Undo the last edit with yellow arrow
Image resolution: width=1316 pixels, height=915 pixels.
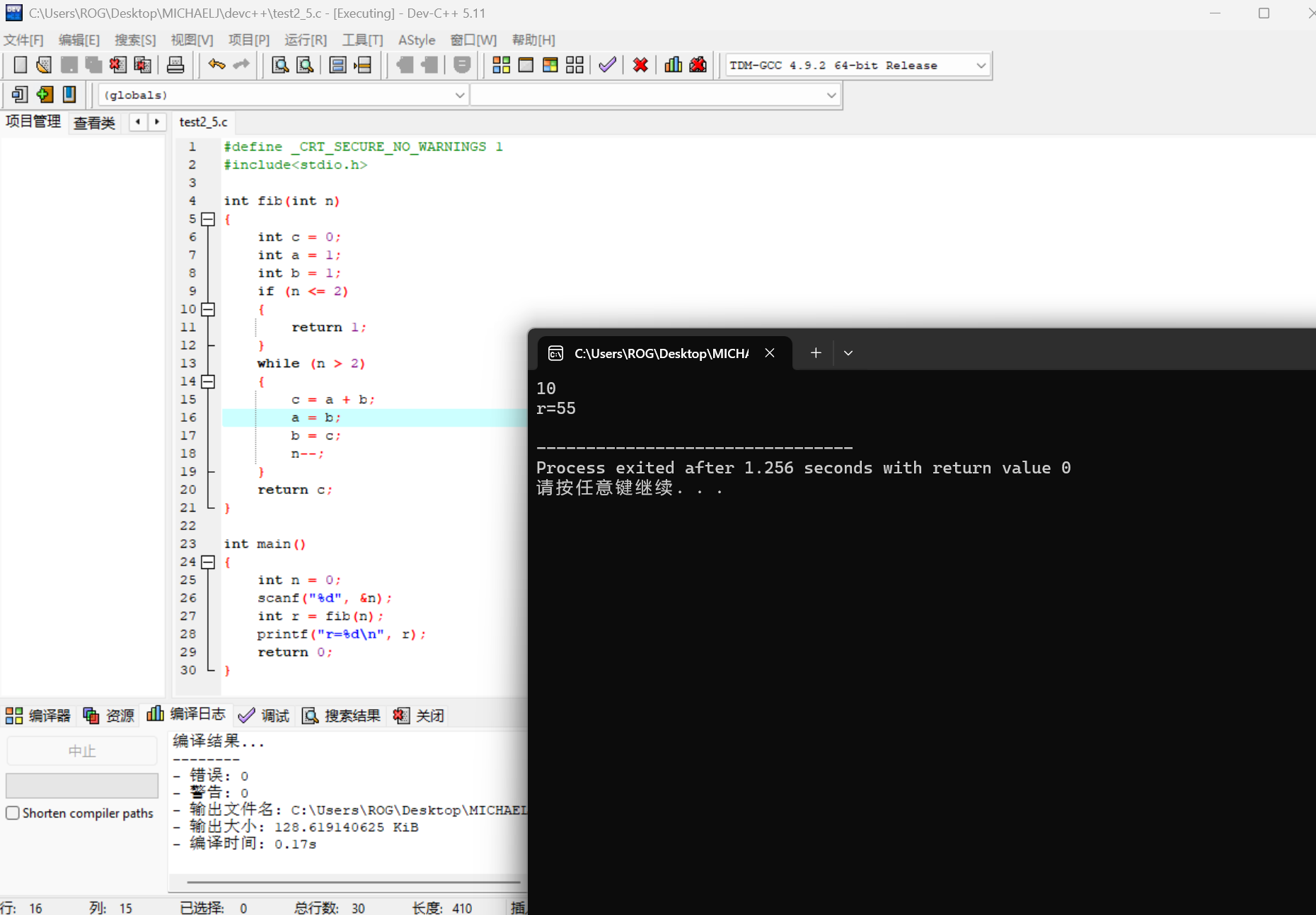217,65
